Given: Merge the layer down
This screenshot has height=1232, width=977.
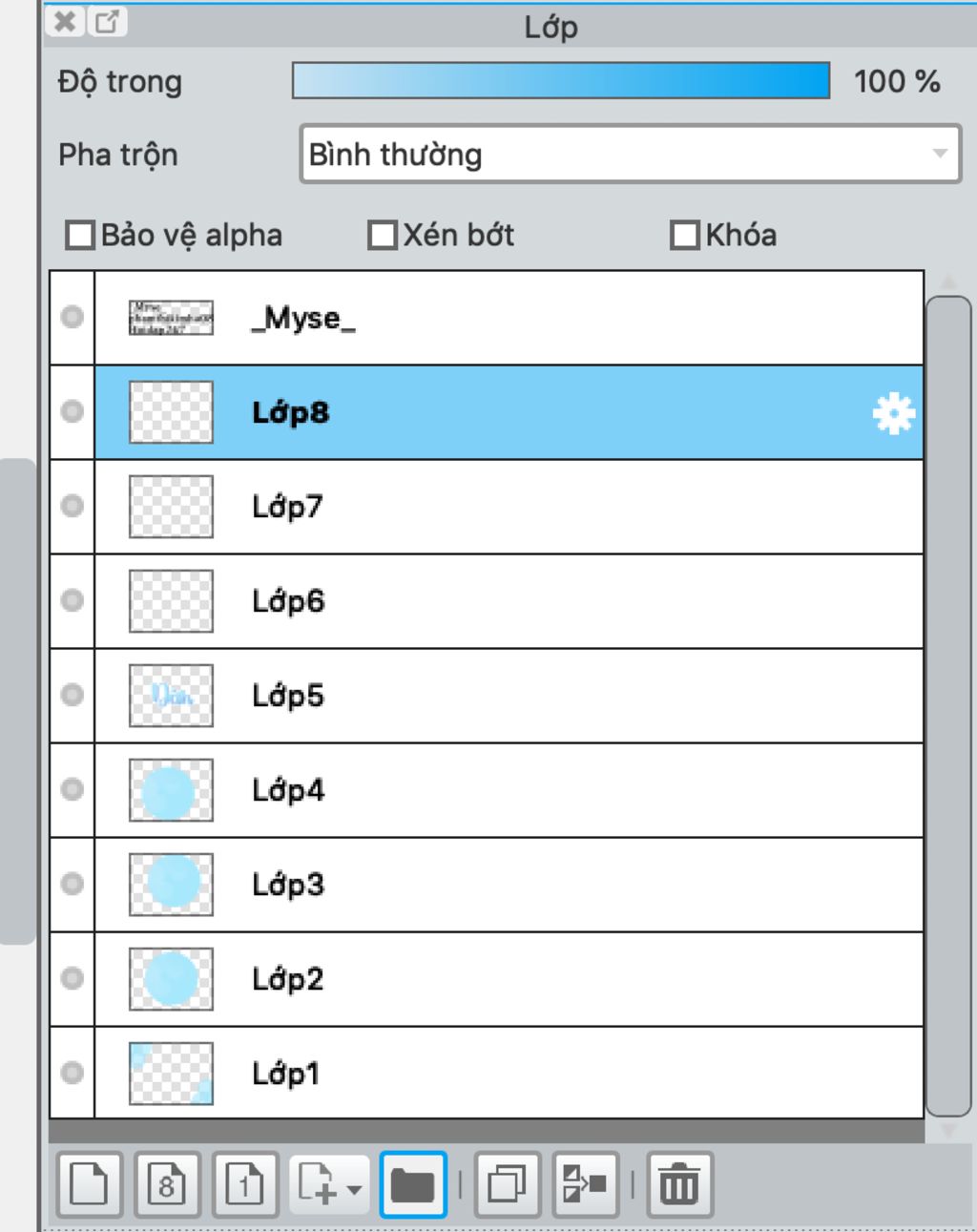Looking at the screenshot, I should [x=585, y=1185].
